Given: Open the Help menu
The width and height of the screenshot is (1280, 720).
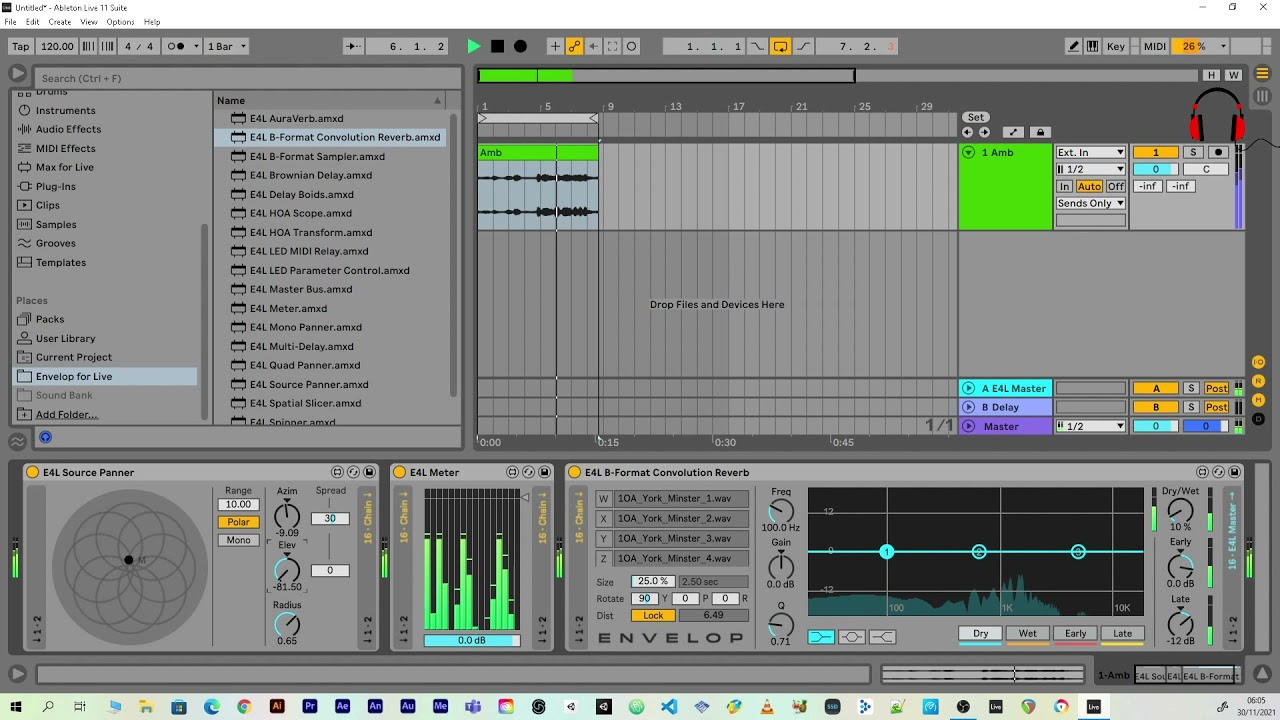Looking at the screenshot, I should click(152, 21).
